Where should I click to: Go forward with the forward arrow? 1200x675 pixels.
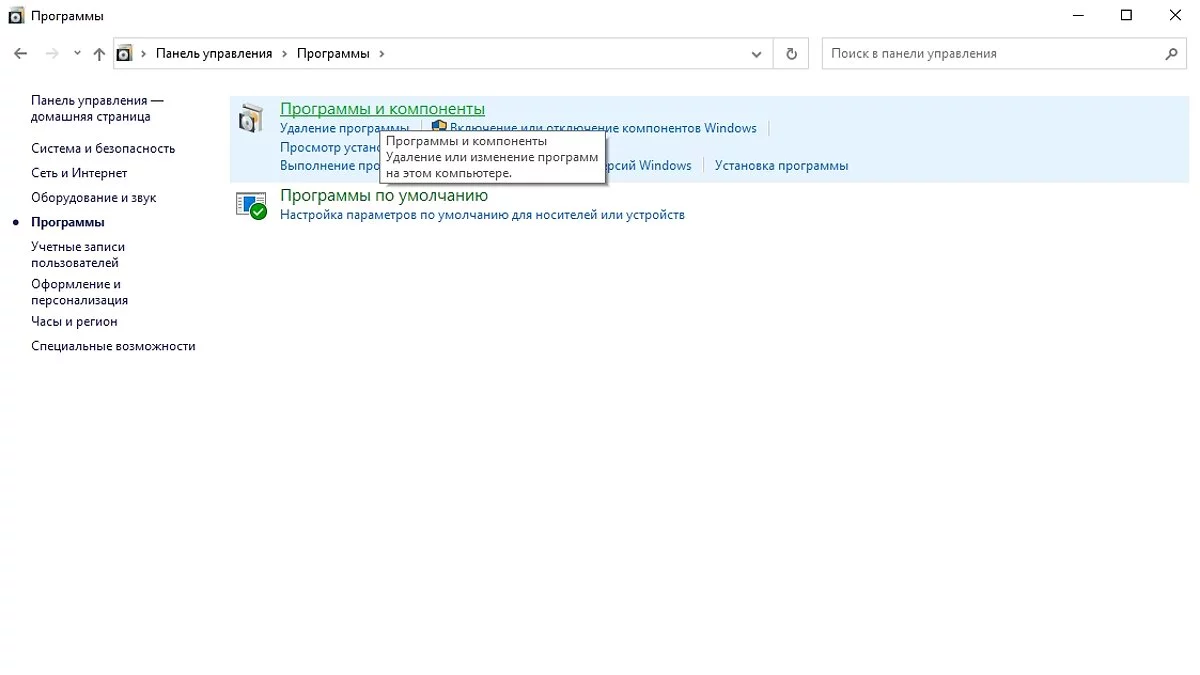52,54
